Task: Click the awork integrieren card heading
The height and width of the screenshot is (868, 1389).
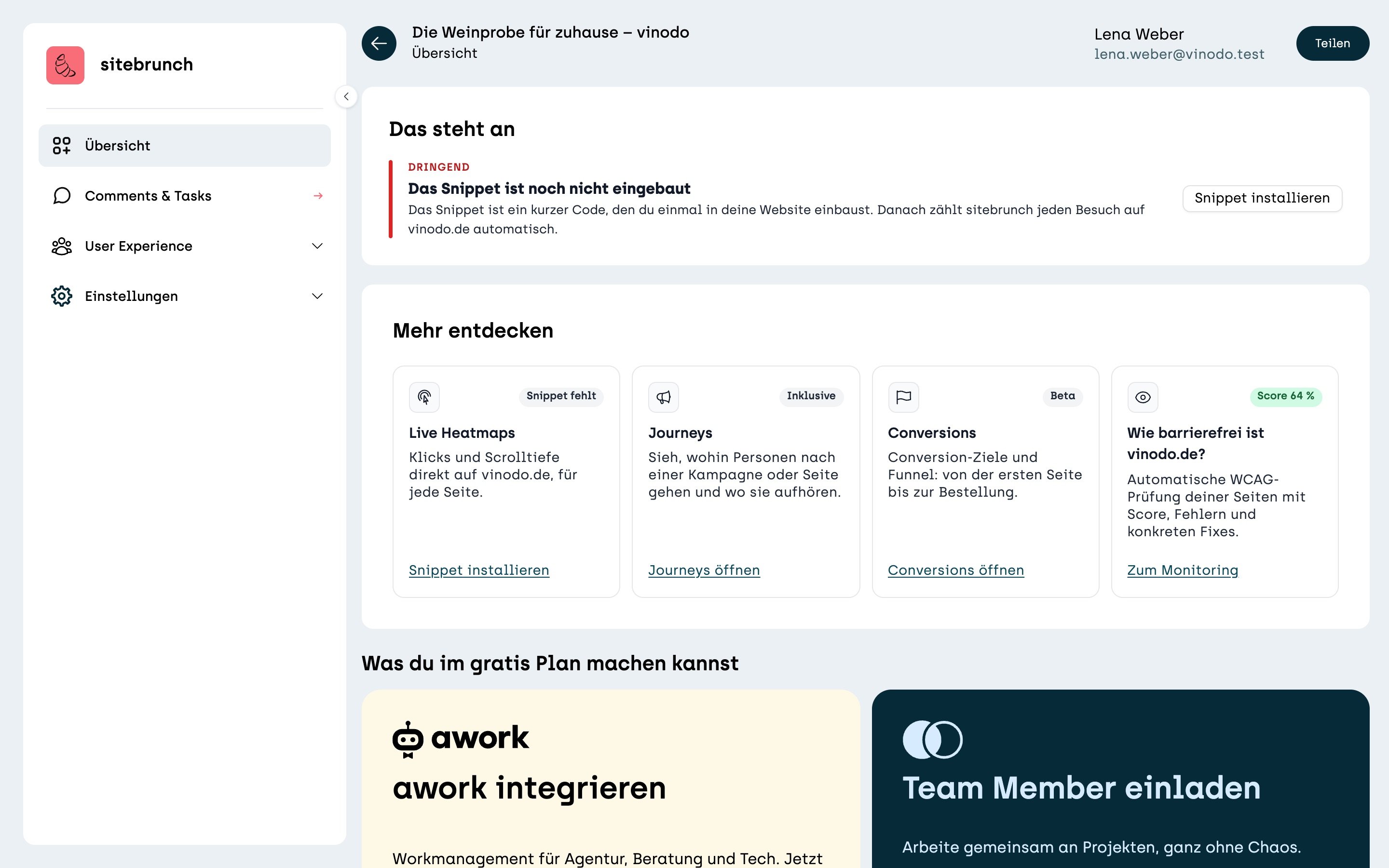Action: [529, 787]
